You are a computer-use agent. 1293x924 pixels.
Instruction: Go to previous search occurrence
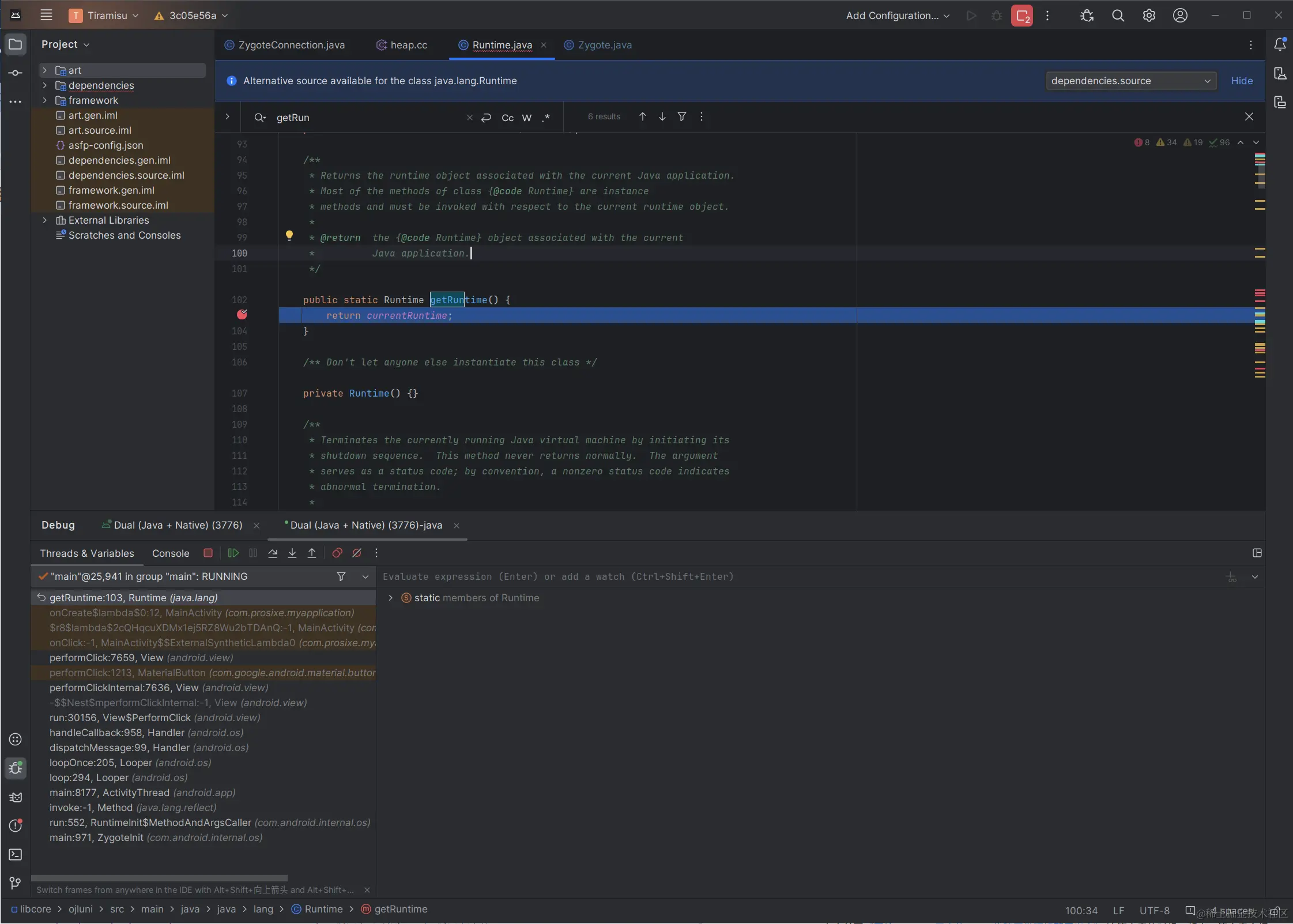(643, 117)
